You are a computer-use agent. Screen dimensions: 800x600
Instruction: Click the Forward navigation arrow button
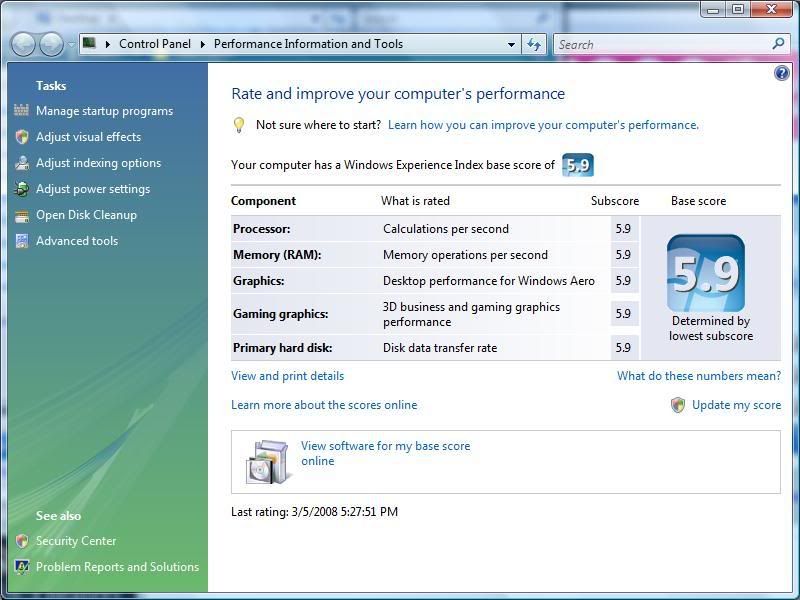[51, 45]
